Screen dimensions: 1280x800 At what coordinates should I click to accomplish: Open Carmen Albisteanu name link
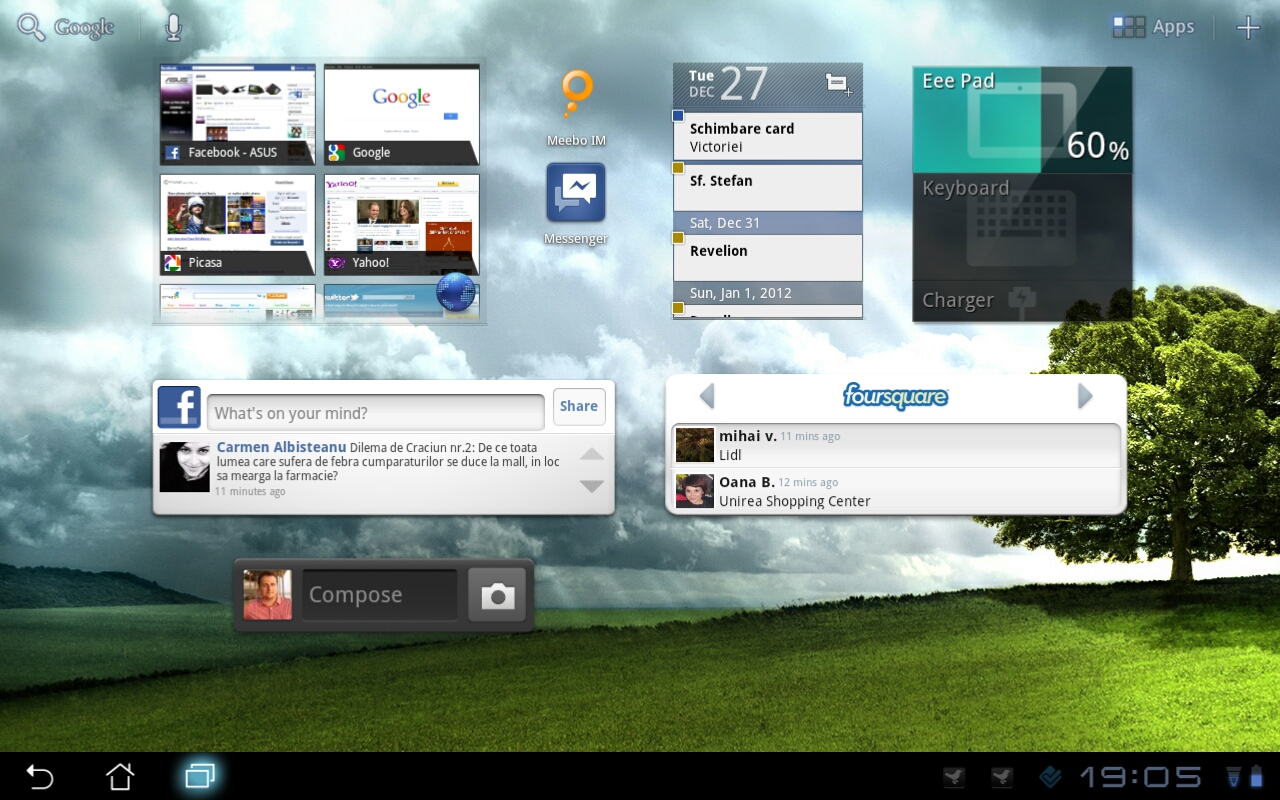click(x=281, y=447)
